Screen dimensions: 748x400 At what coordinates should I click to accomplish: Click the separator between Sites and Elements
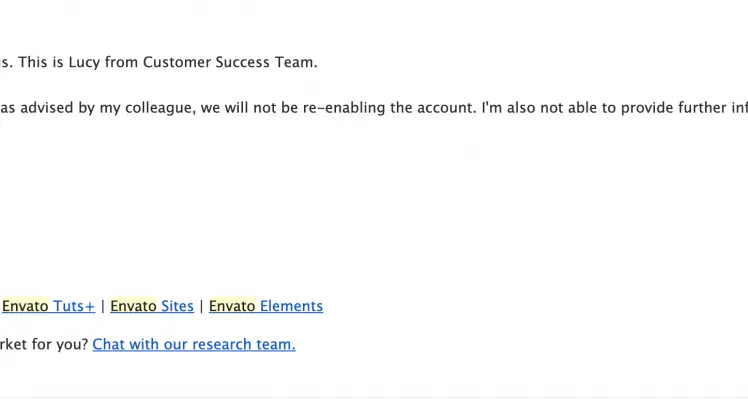tap(201, 306)
